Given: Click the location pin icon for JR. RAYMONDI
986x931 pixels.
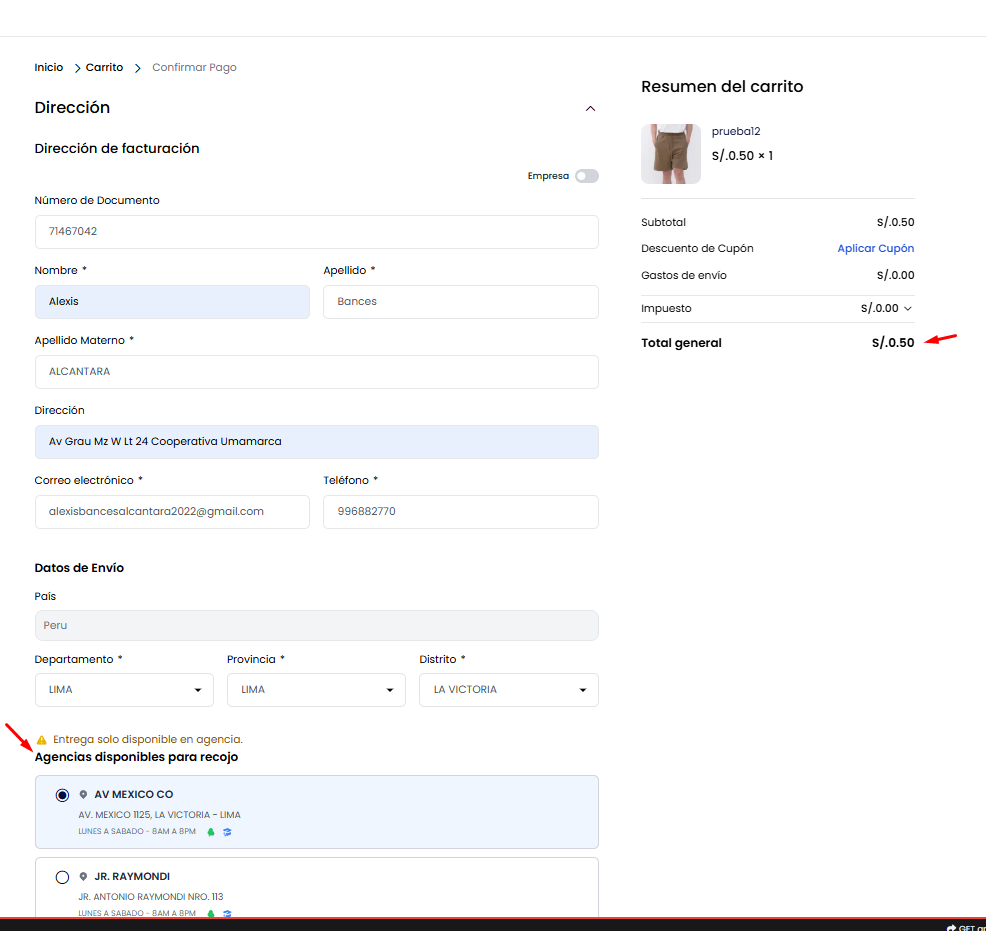Looking at the screenshot, I should click(84, 877).
